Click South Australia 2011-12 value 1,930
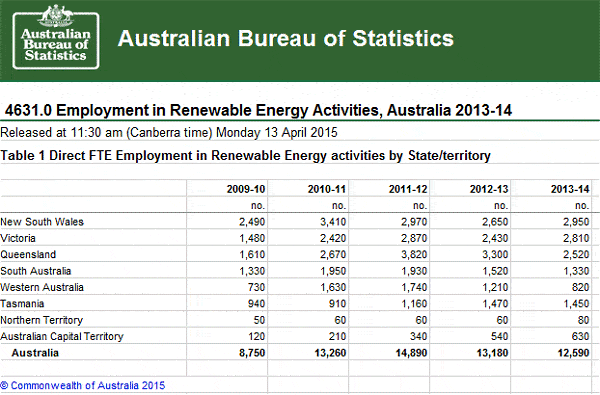Screen dimensions: 600x395 tap(414, 271)
